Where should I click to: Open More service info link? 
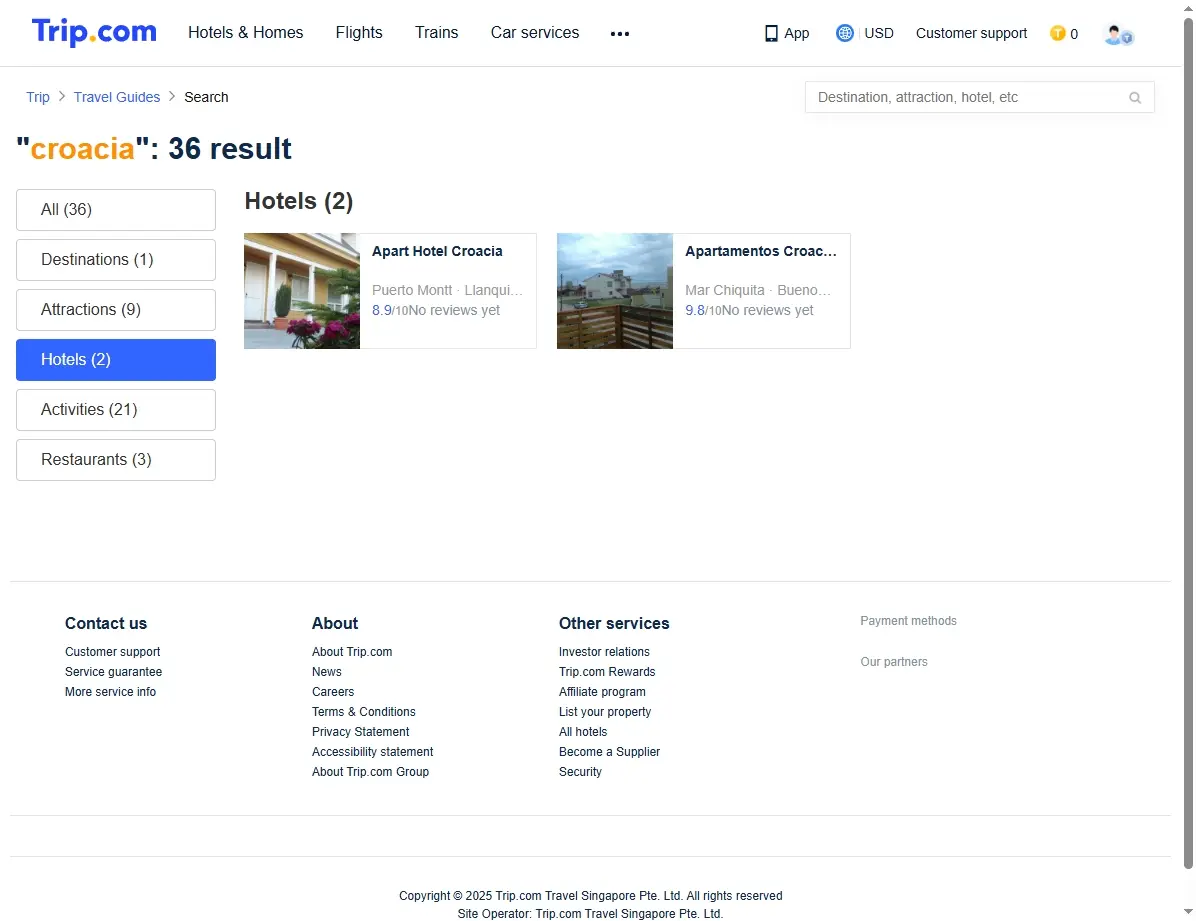click(110, 691)
